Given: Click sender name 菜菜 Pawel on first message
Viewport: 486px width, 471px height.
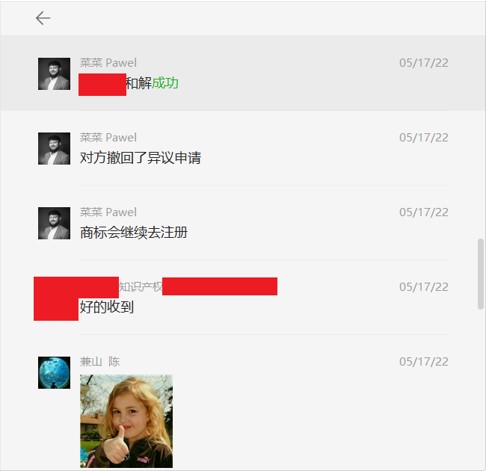Looking at the screenshot, I should click(x=108, y=63).
